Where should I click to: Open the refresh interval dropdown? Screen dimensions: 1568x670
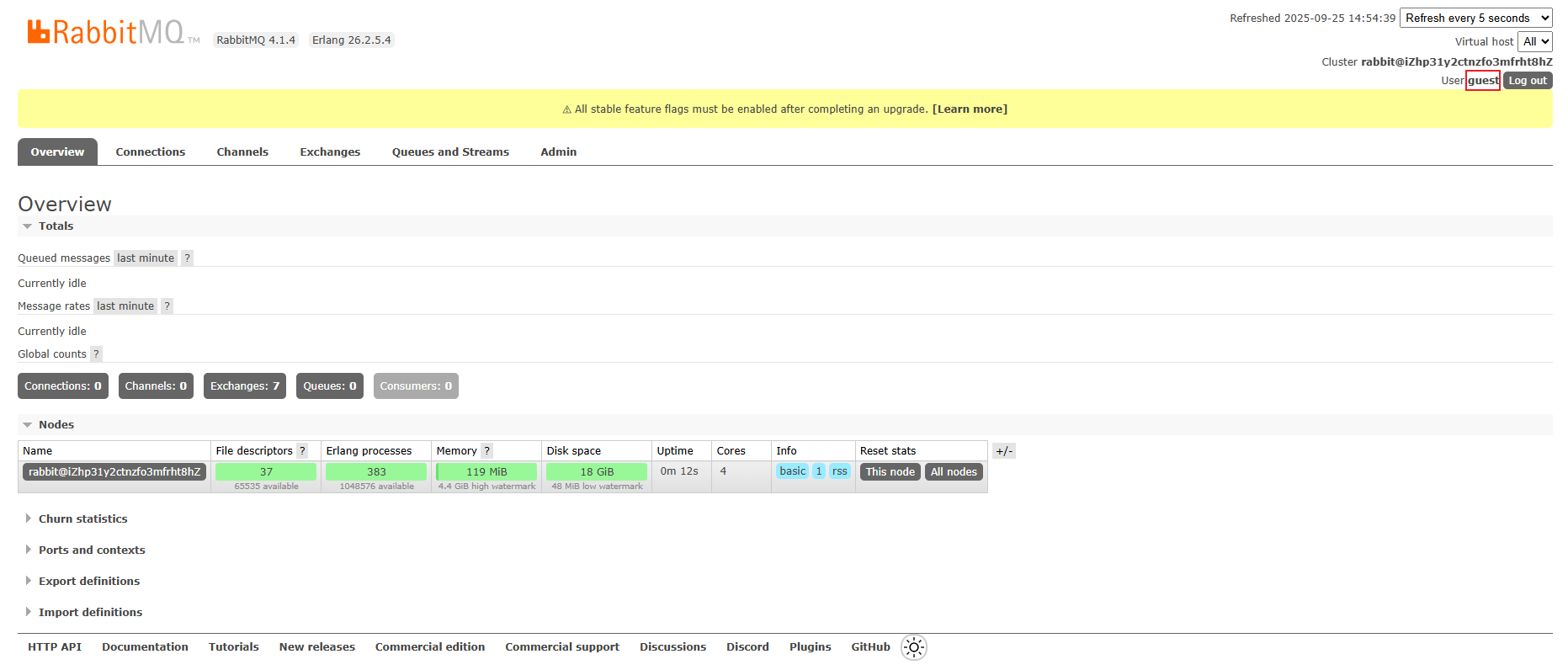point(1476,18)
